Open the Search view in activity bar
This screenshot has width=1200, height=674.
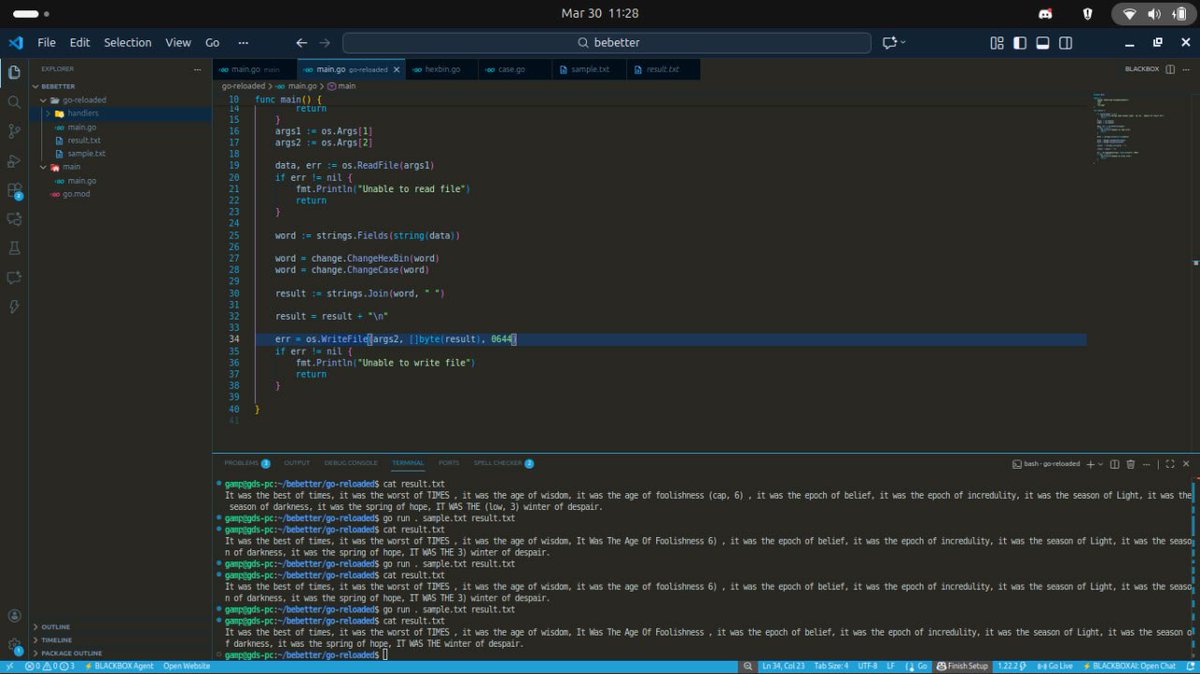[14, 102]
